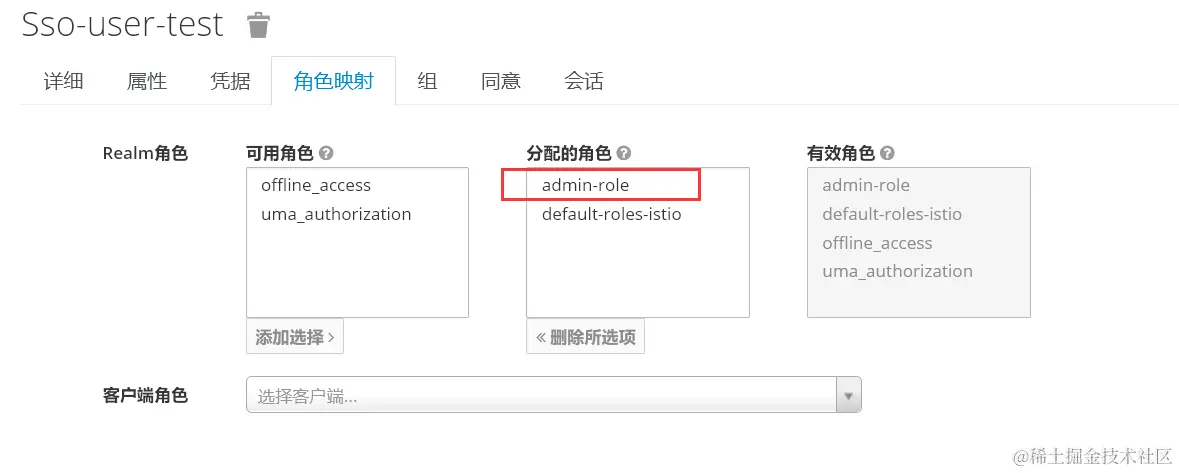Open the 详细 tab
The height and width of the screenshot is (473, 1179).
pyautogui.click(x=63, y=81)
